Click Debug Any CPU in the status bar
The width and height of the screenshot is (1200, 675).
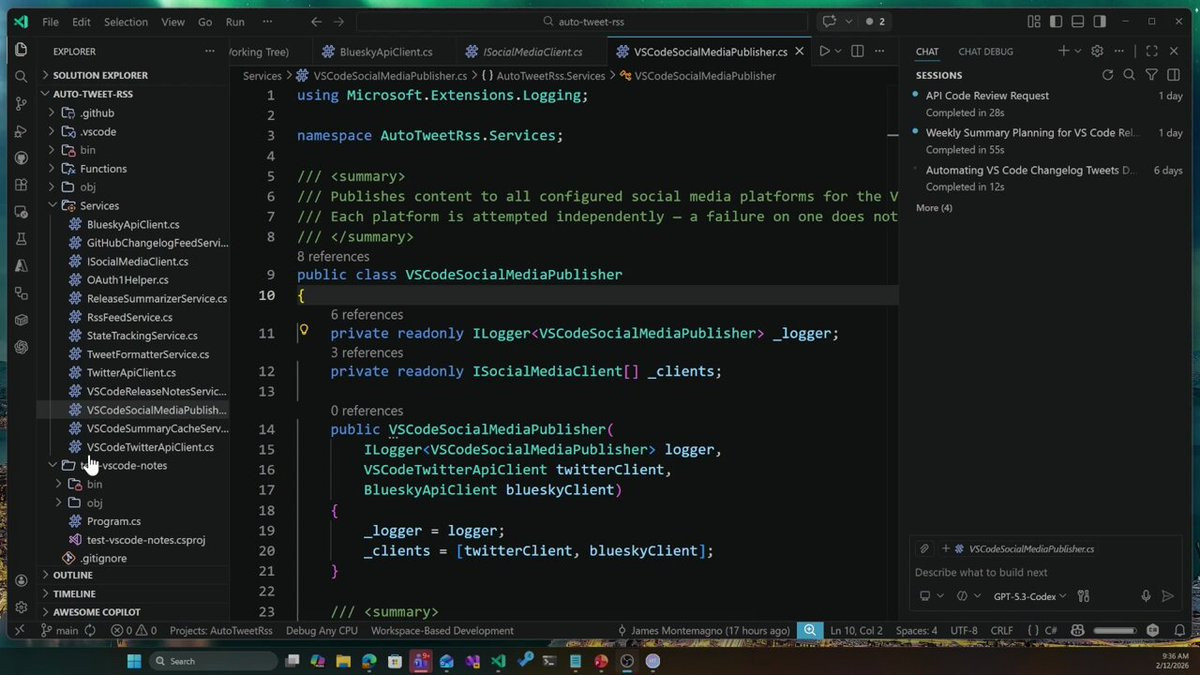click(x=321, y=631)
